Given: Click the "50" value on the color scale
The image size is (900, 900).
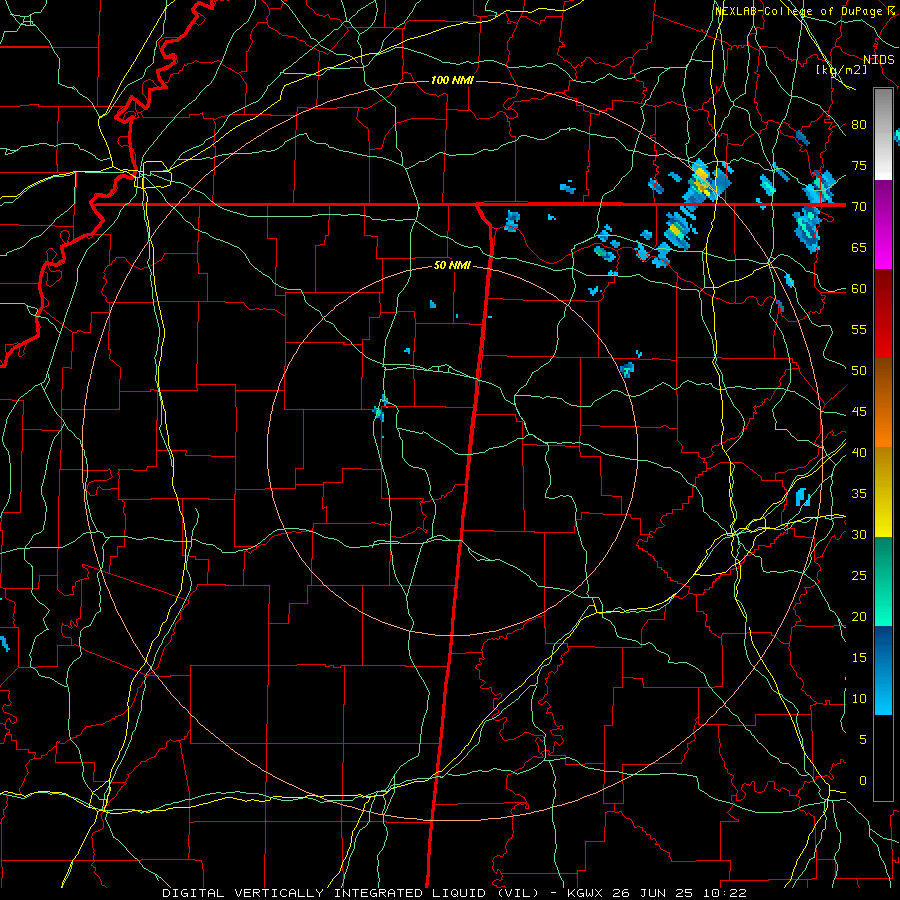Looking at the screenshot, I should (859, 371).
